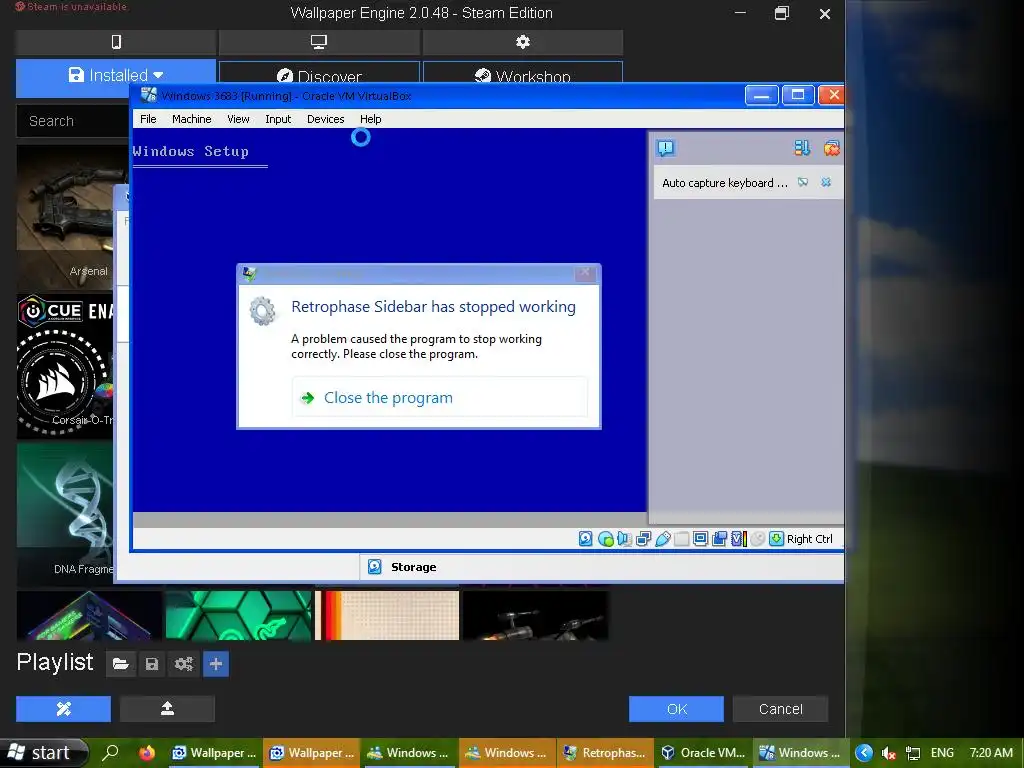Click OK in Wallpaper Engine
This screenshot has width=1024, height=768.
click(x=676, y=709)
